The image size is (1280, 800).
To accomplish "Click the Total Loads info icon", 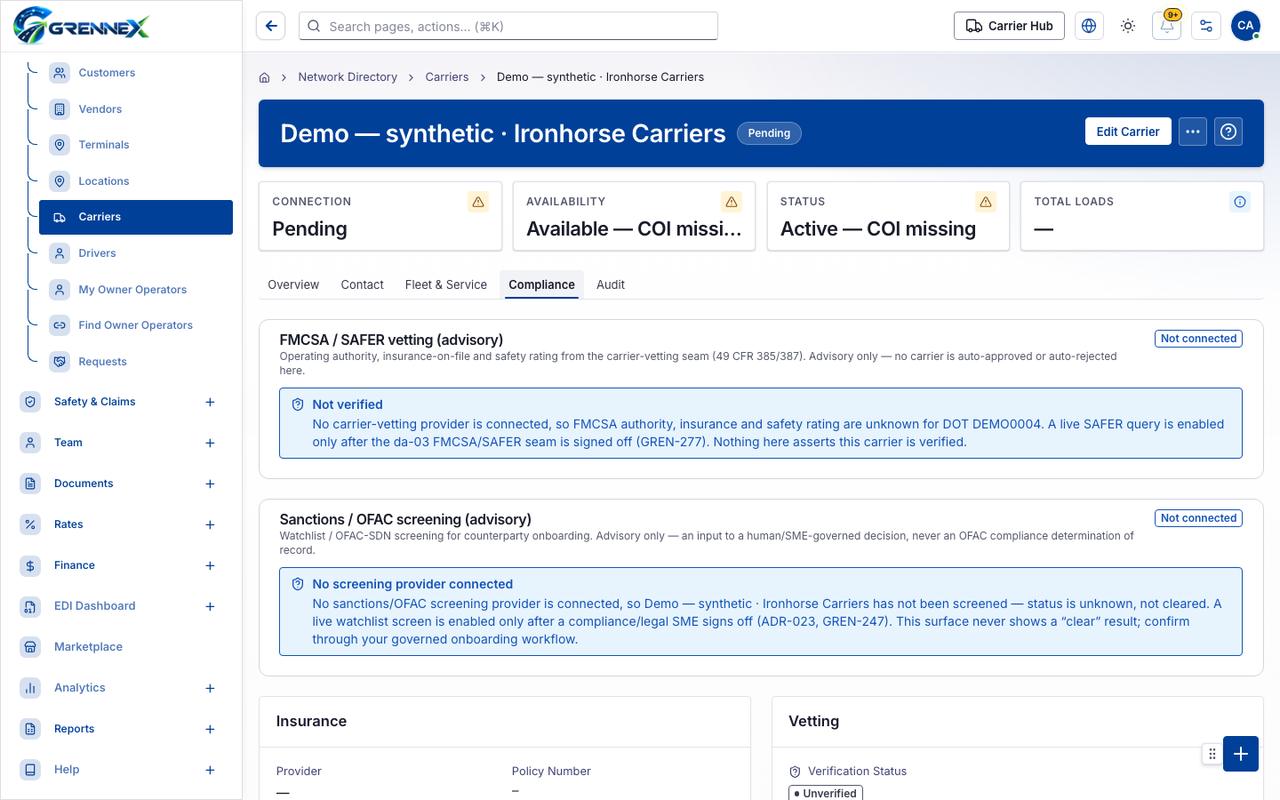I will point(1240,202).
